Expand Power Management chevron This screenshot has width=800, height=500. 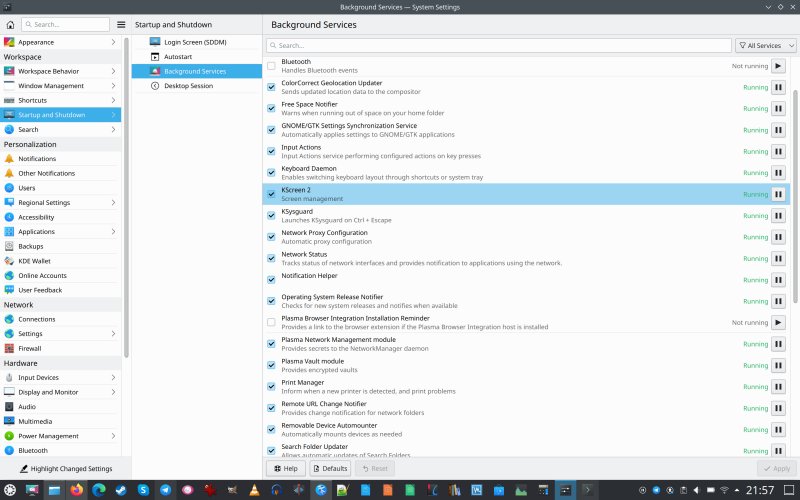pos(113,436)
